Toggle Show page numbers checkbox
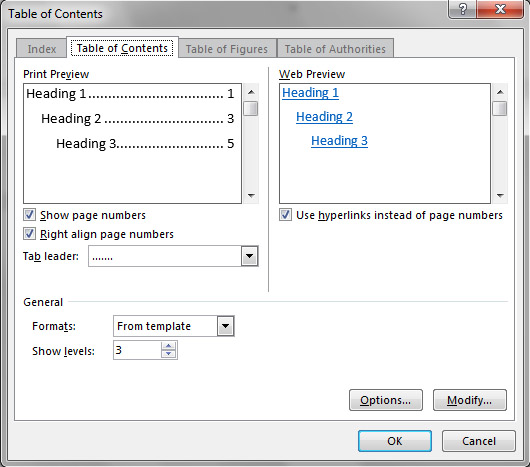530x467 pixels. (x=29, y=215)
